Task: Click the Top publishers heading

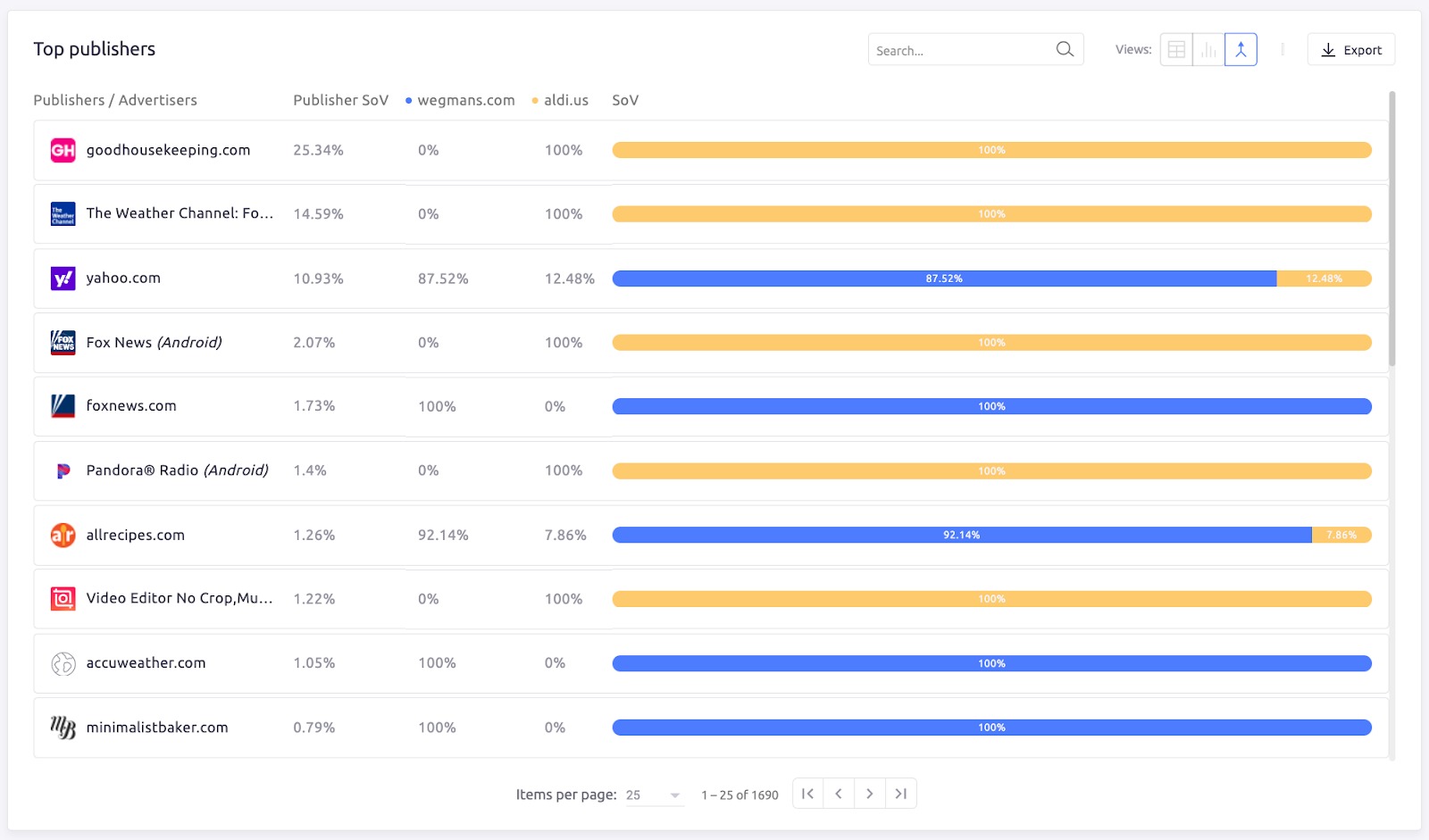Action: 95,49
